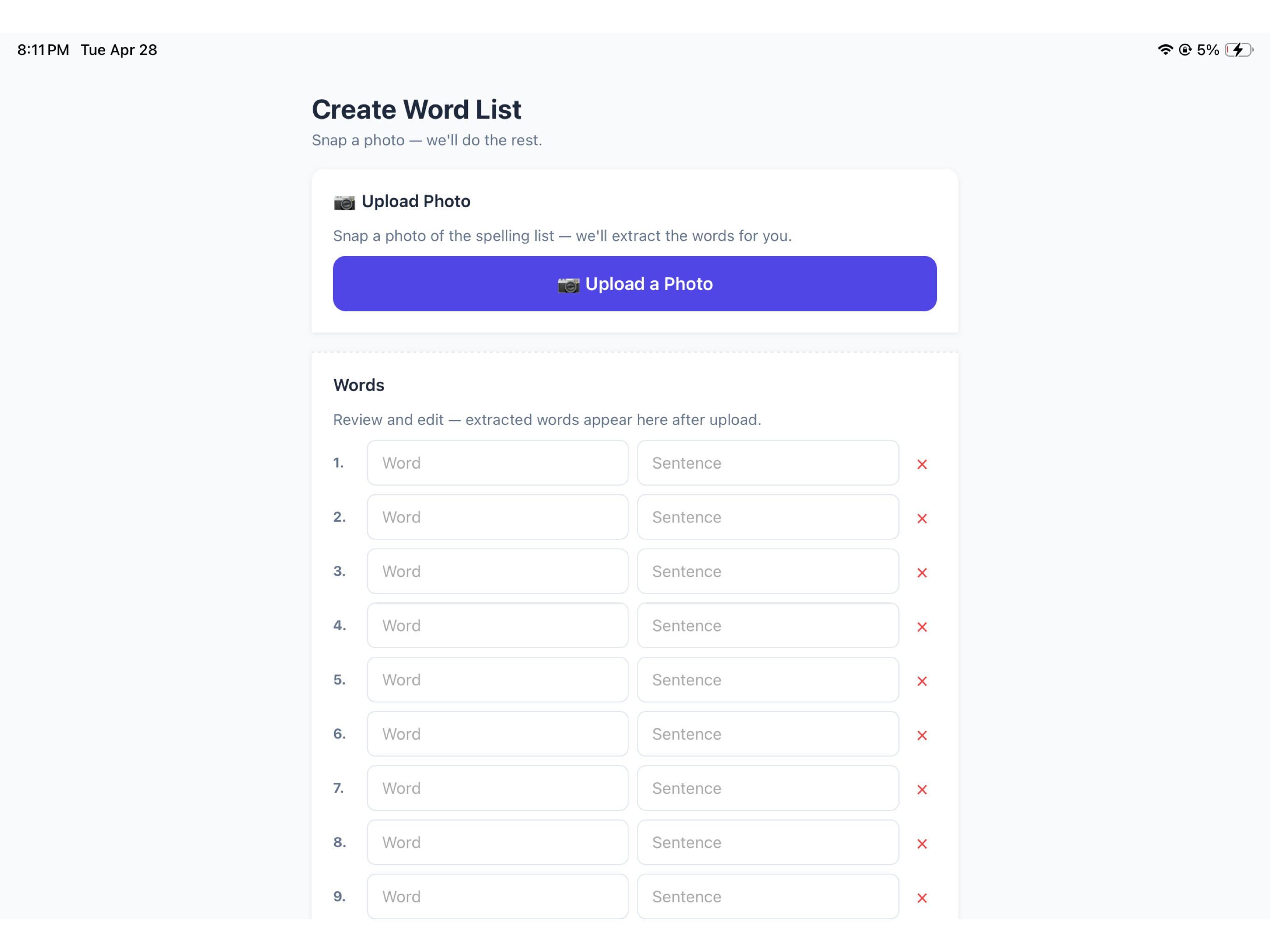Tap the Sentence field of row 3
This screenshot has height=952, width=1270.
click(767, 571)
